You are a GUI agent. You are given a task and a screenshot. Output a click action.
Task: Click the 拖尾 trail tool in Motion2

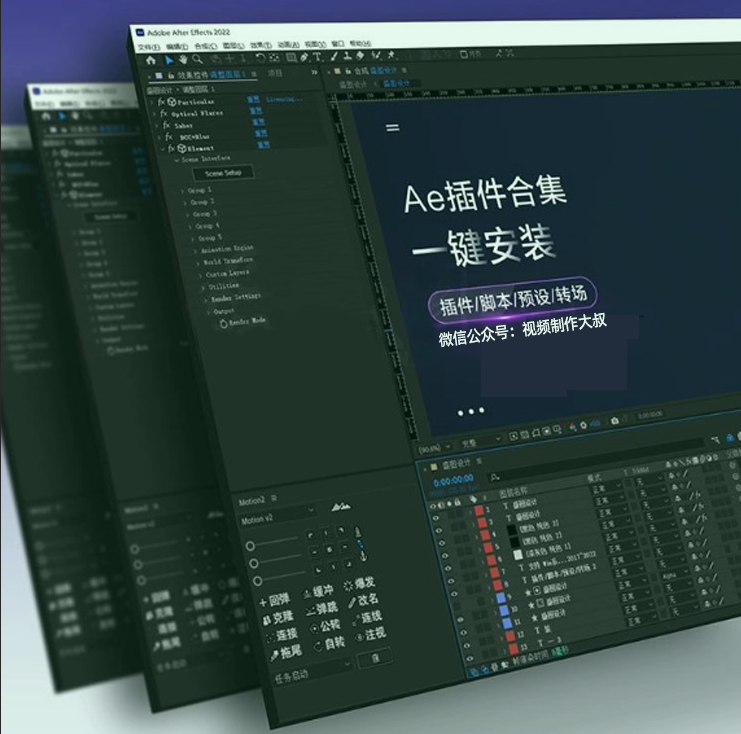[x=286, y=653]
